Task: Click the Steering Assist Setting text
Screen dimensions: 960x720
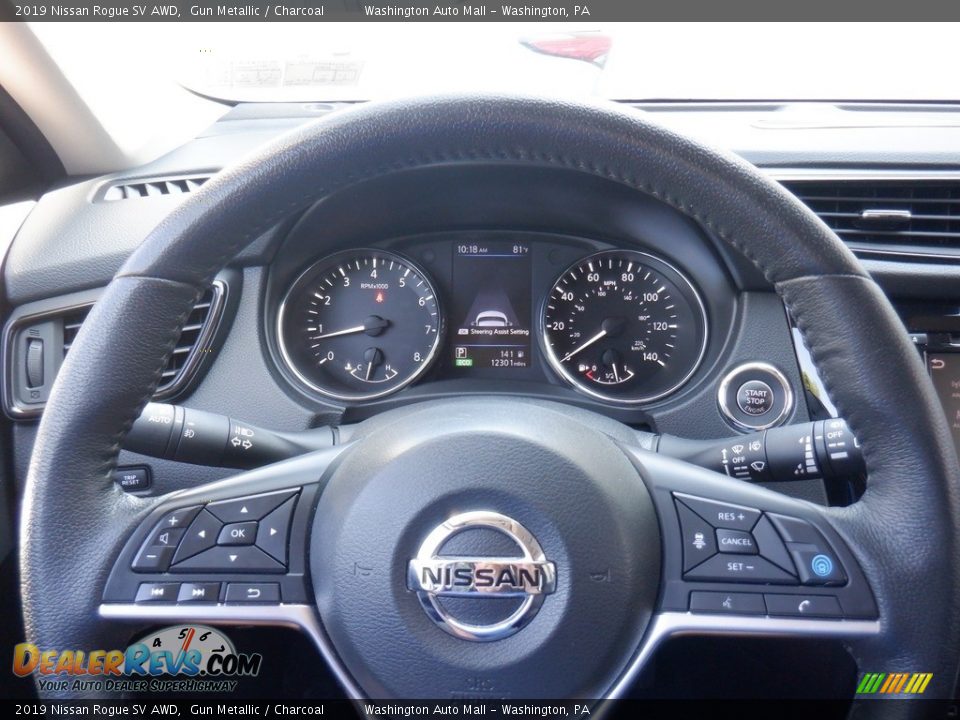Action: point(500,332)
